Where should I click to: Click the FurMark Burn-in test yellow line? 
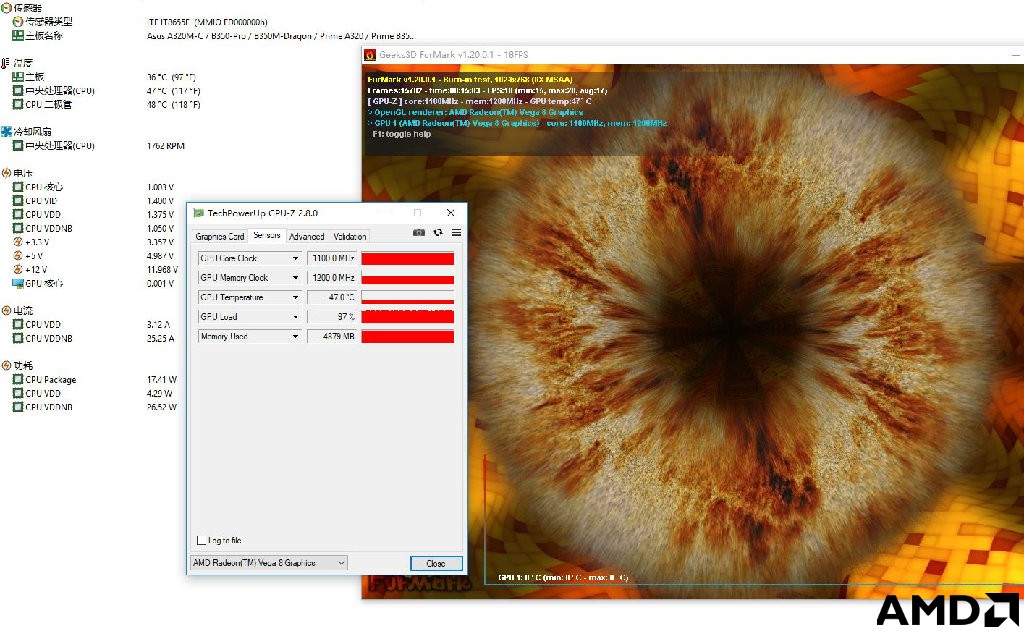tap(470, 80)
